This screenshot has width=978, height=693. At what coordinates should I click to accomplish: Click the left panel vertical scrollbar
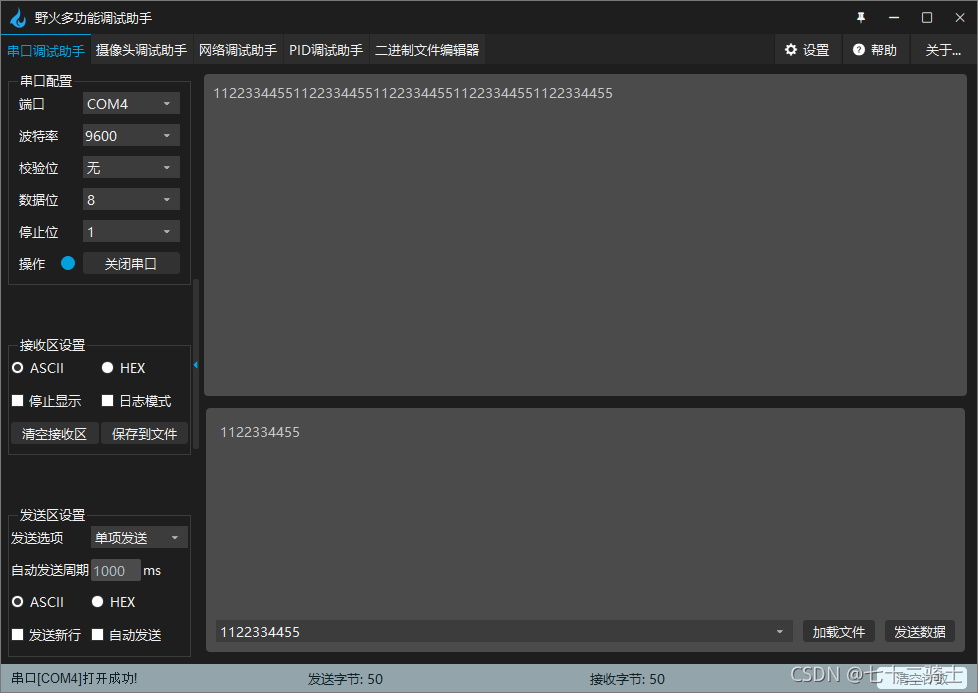coord(196,364)
